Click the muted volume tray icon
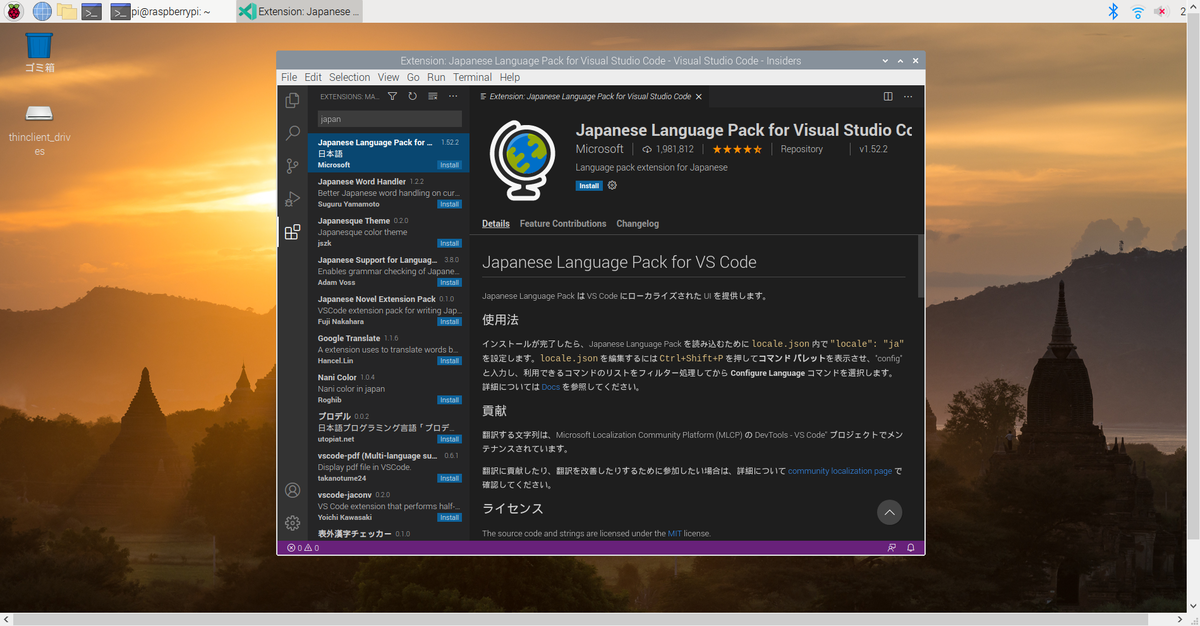This screenshot has height=626, width=1200. click(1162, 11)
